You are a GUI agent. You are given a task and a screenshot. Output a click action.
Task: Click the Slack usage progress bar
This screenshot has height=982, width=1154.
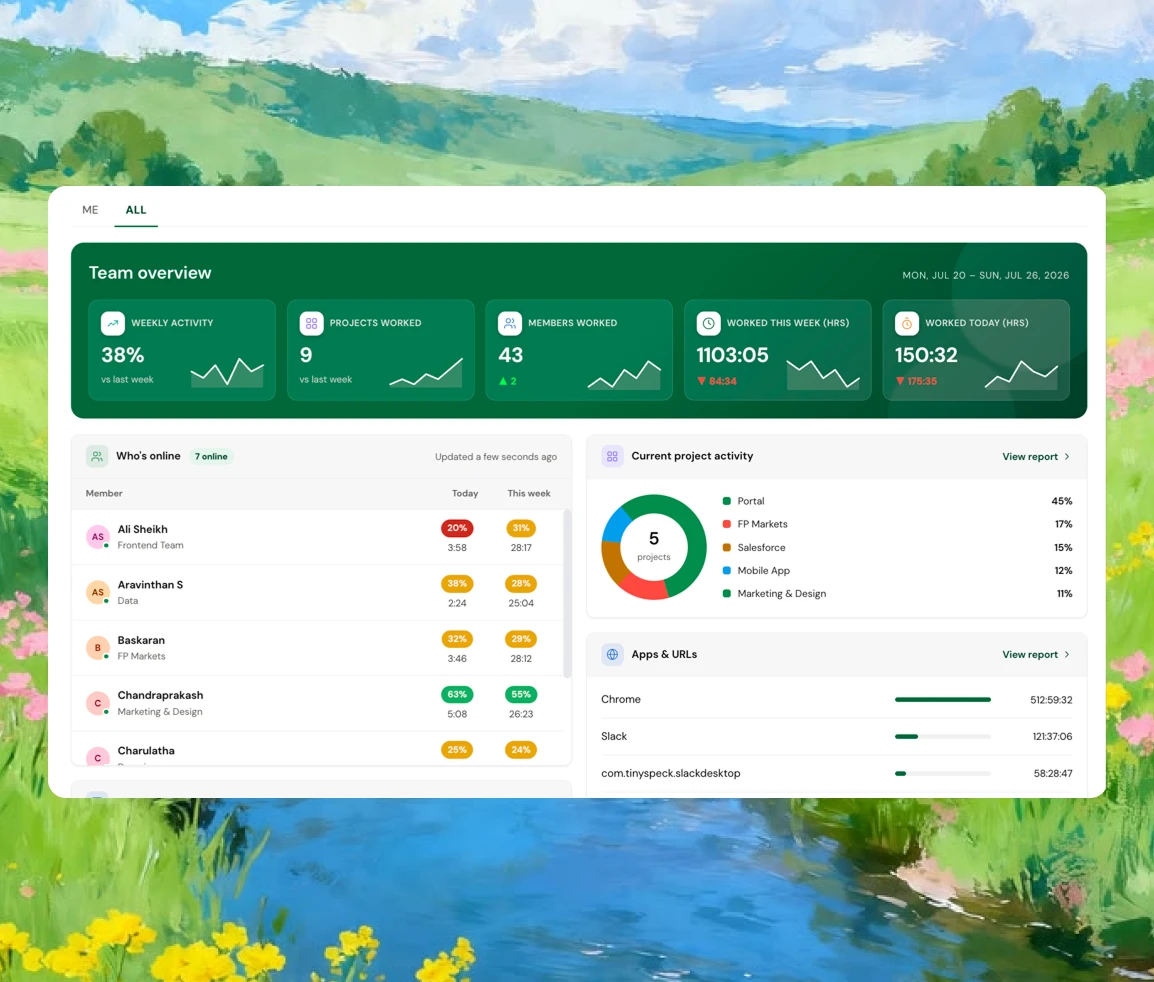[x=943, y=736]
